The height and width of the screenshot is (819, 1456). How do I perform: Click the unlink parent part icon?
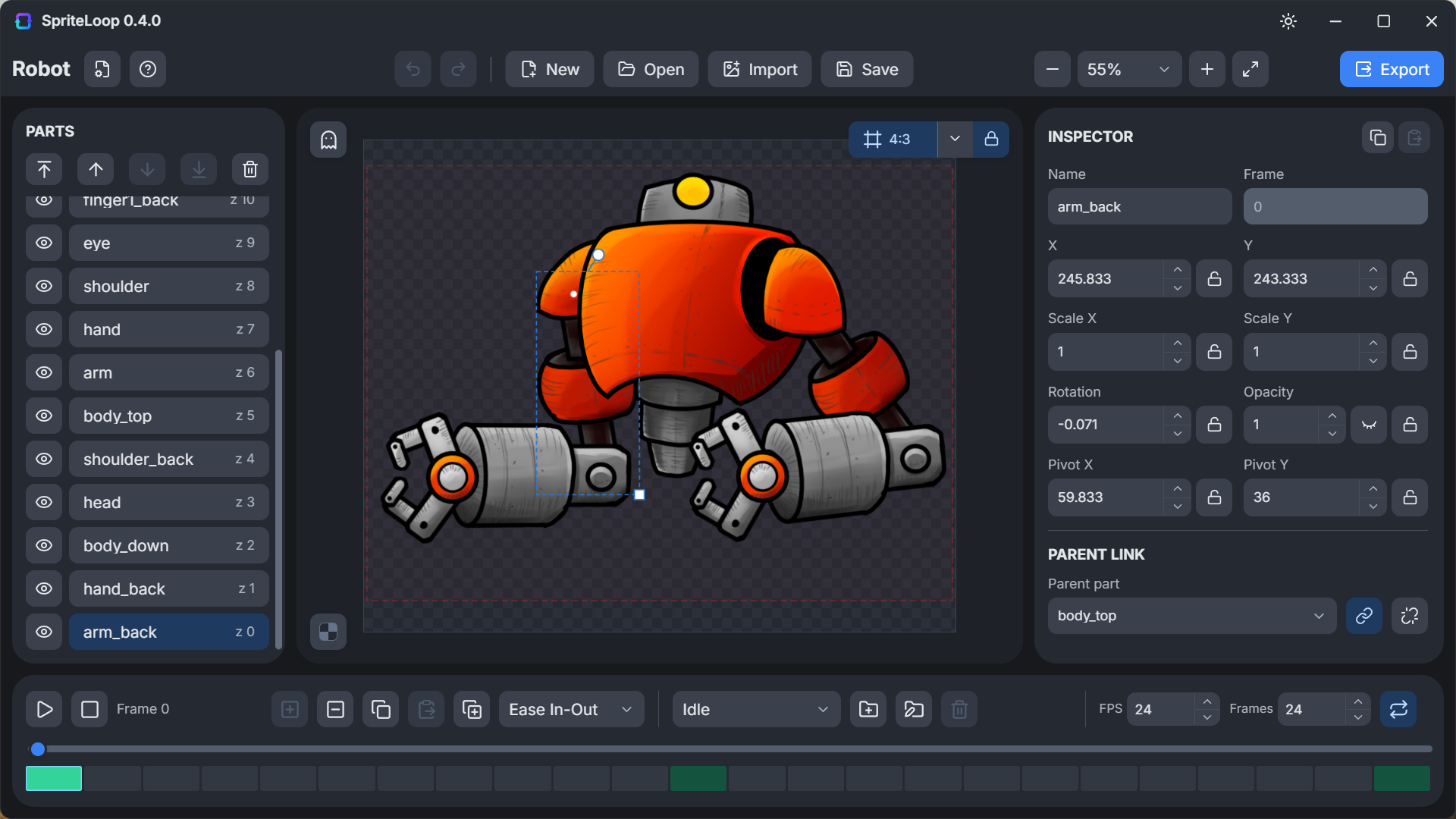coord(1410,616)
